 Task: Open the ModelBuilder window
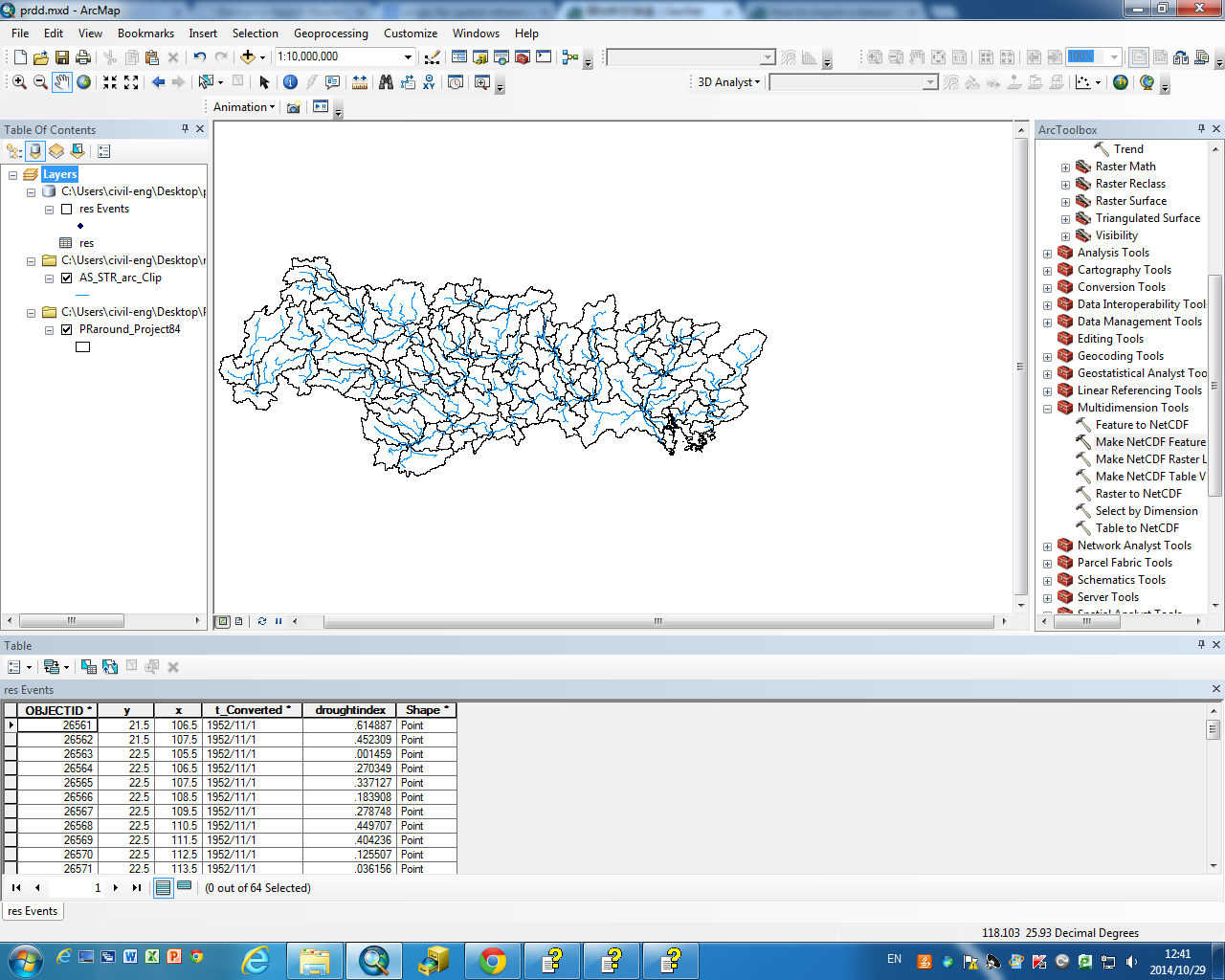(570, 57)
